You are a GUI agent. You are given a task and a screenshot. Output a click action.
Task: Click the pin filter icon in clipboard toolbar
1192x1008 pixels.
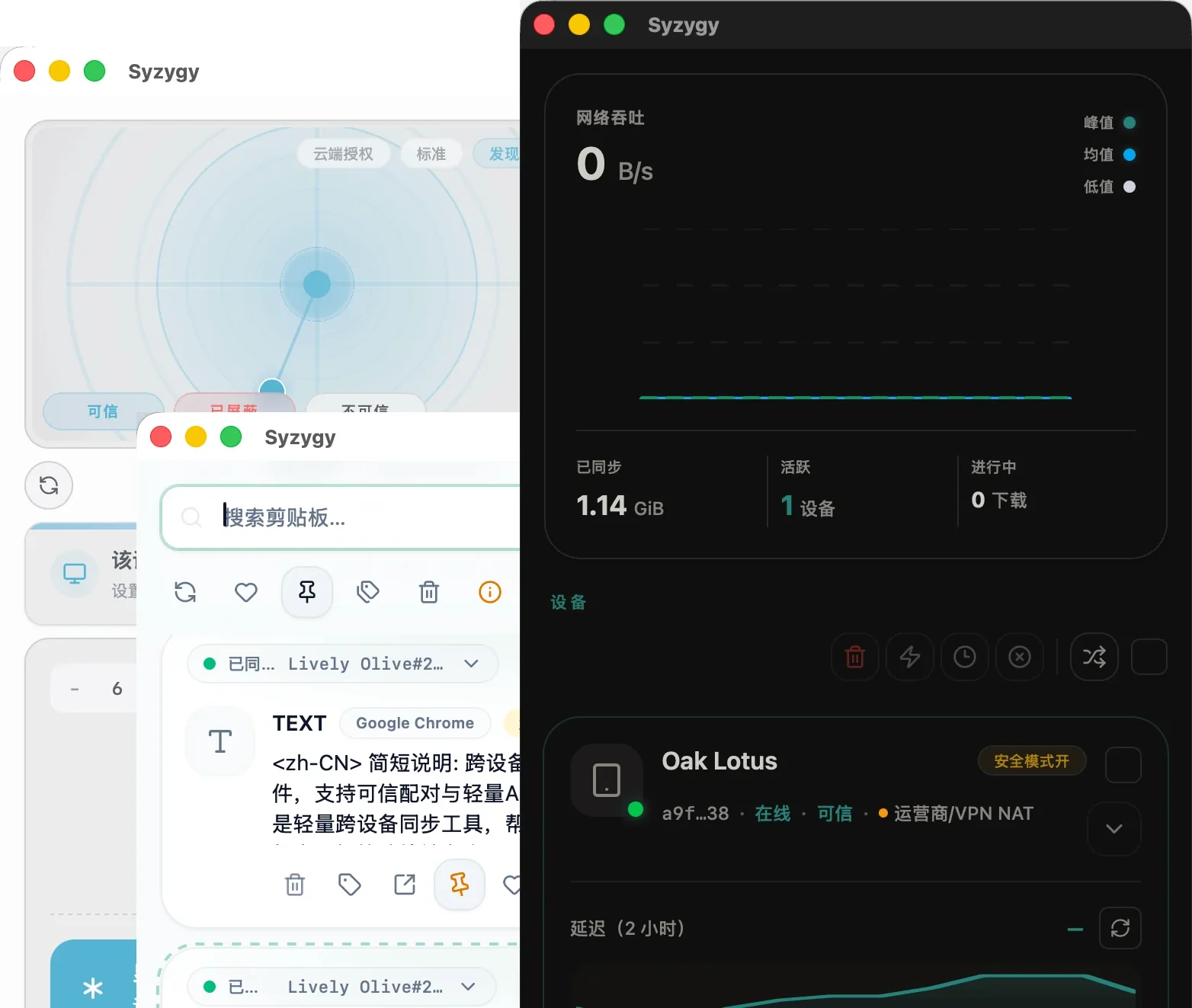[x=307, y=592]
